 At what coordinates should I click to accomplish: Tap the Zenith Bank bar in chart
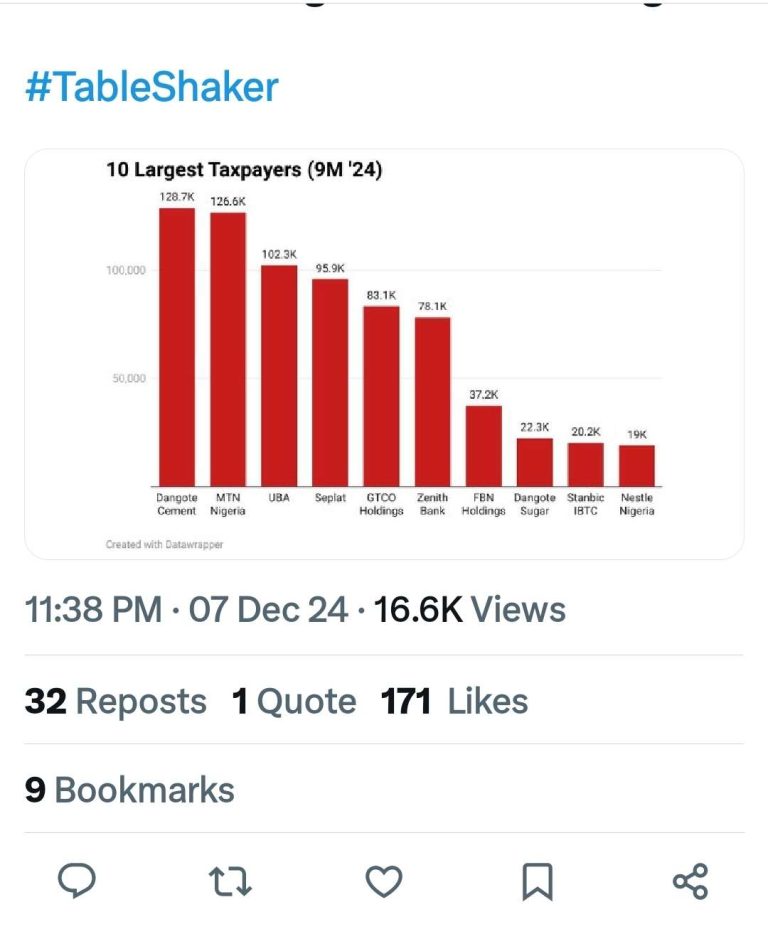point(433,400)
